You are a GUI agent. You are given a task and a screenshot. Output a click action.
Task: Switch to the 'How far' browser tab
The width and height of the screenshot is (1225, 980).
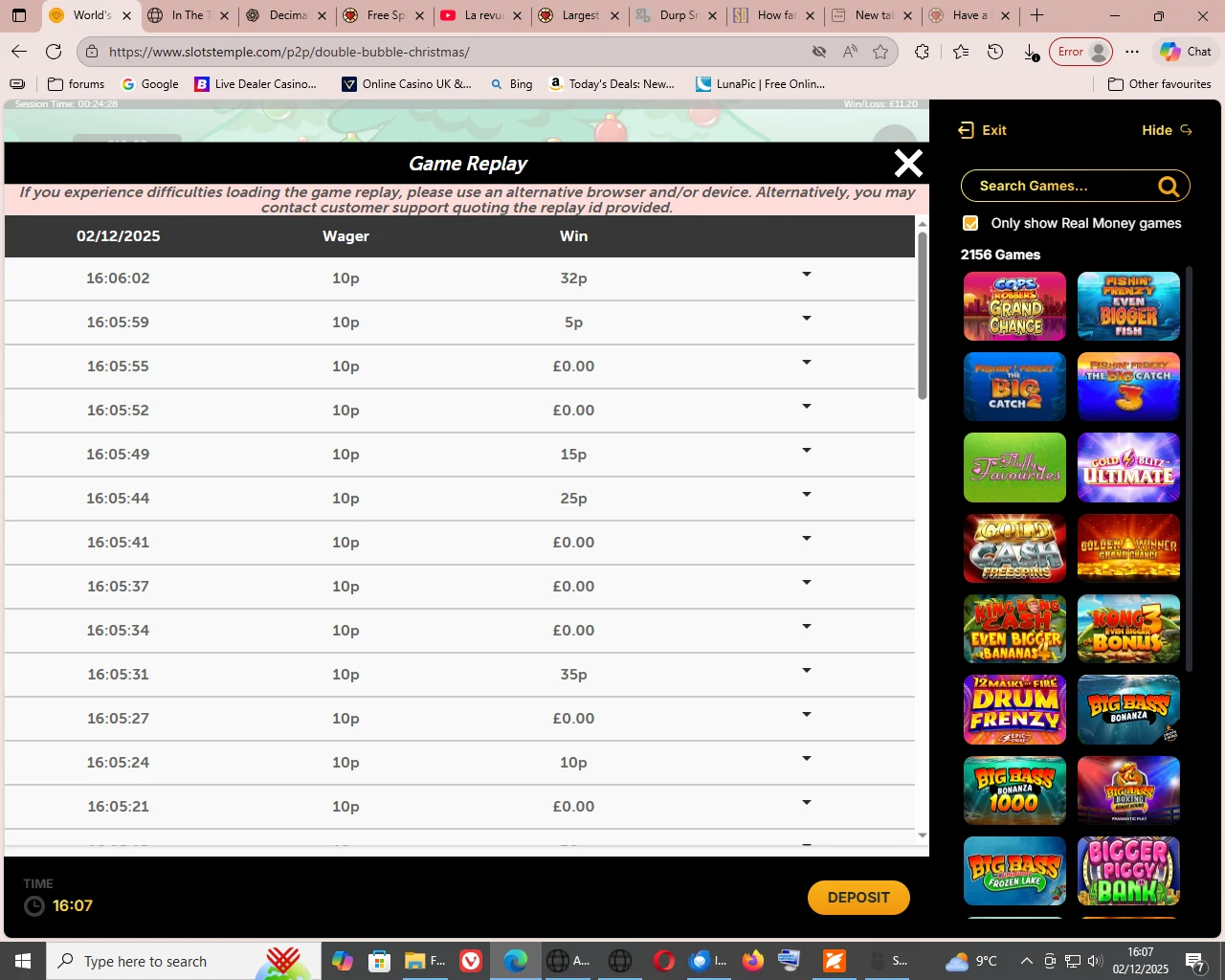point(773,15)
